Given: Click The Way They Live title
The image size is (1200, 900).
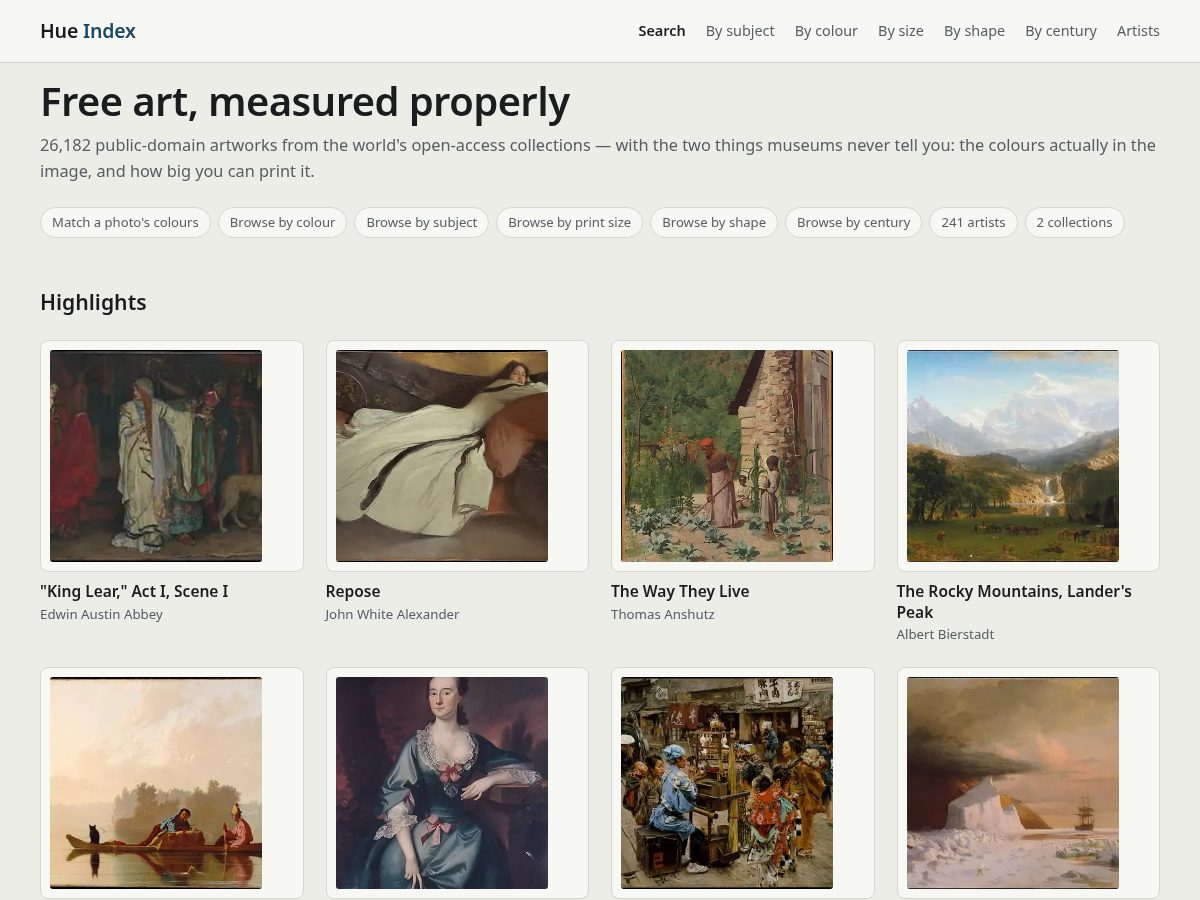Looking at the screenshot, I should click(x=680, y=591).
